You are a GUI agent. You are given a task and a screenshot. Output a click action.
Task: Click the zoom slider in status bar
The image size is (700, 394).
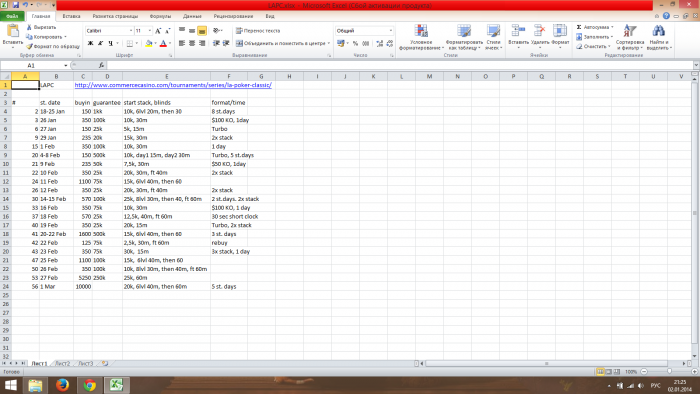pyautogui.click(x=669, y=371)
